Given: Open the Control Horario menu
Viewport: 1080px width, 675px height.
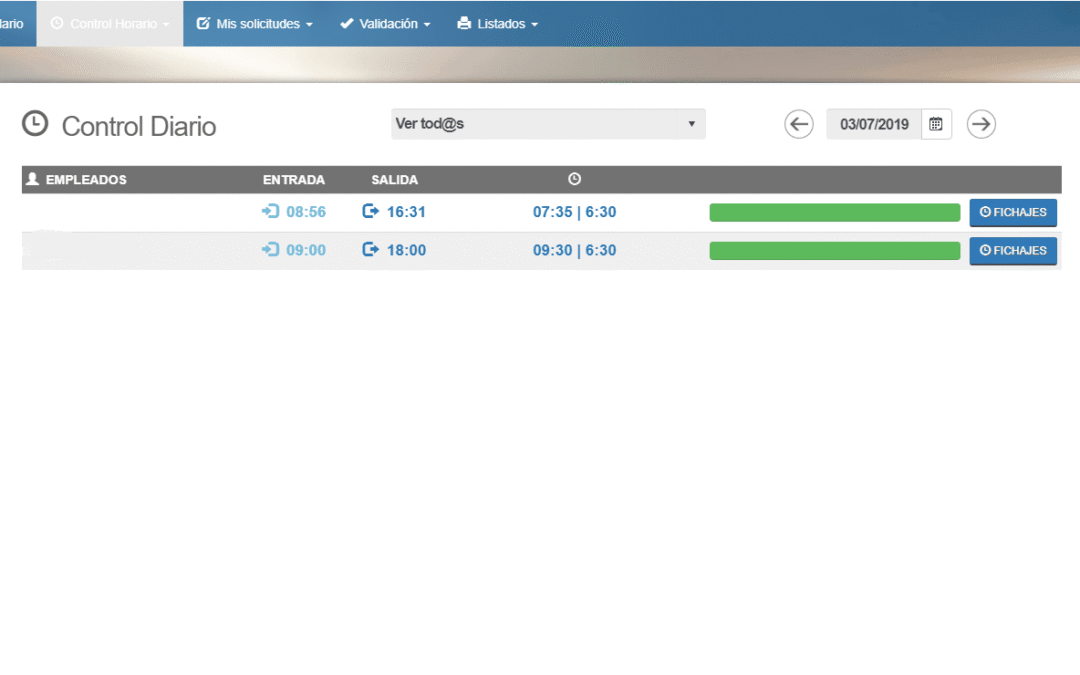Looking at the screenshot, I should (x=110, y=23).
